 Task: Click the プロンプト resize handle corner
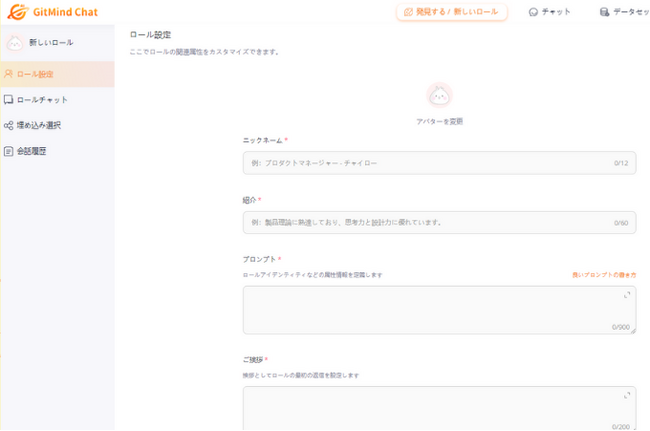[x=633, y=331]
